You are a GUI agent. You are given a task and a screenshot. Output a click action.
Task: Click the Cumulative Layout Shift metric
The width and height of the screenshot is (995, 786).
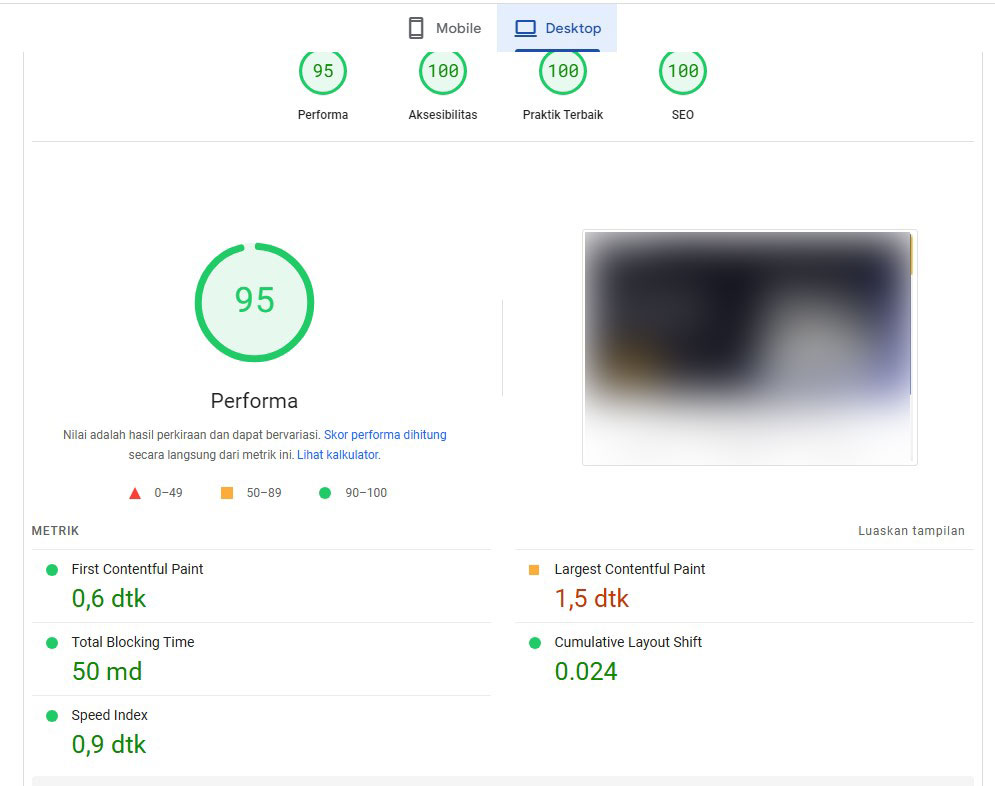pyautogui.click(x=628, y=642)
